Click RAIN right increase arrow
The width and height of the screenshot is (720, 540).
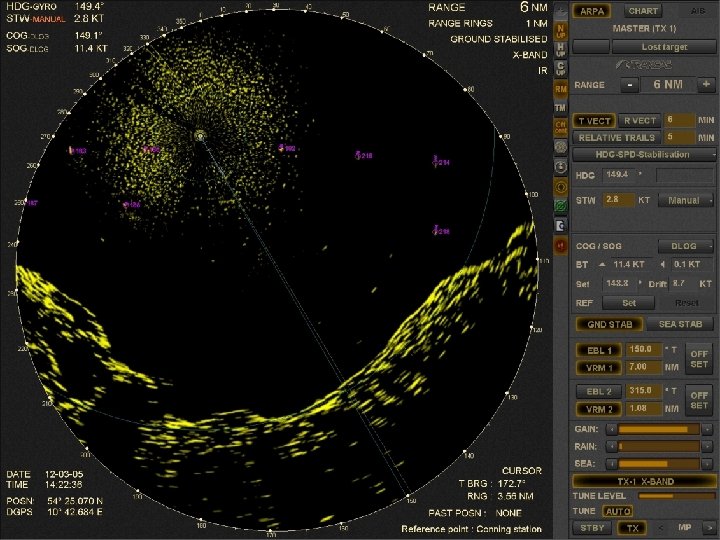[x=707, y=446]
